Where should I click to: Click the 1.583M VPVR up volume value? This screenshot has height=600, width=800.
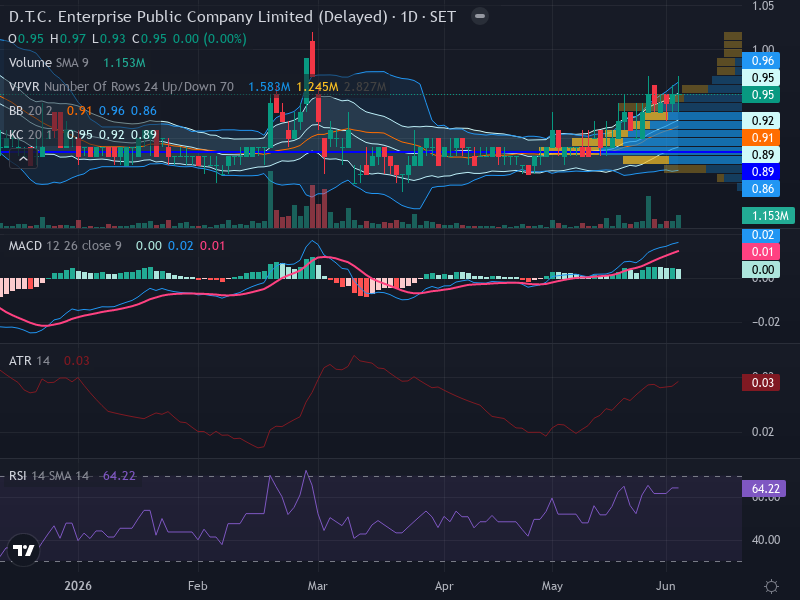269,87
